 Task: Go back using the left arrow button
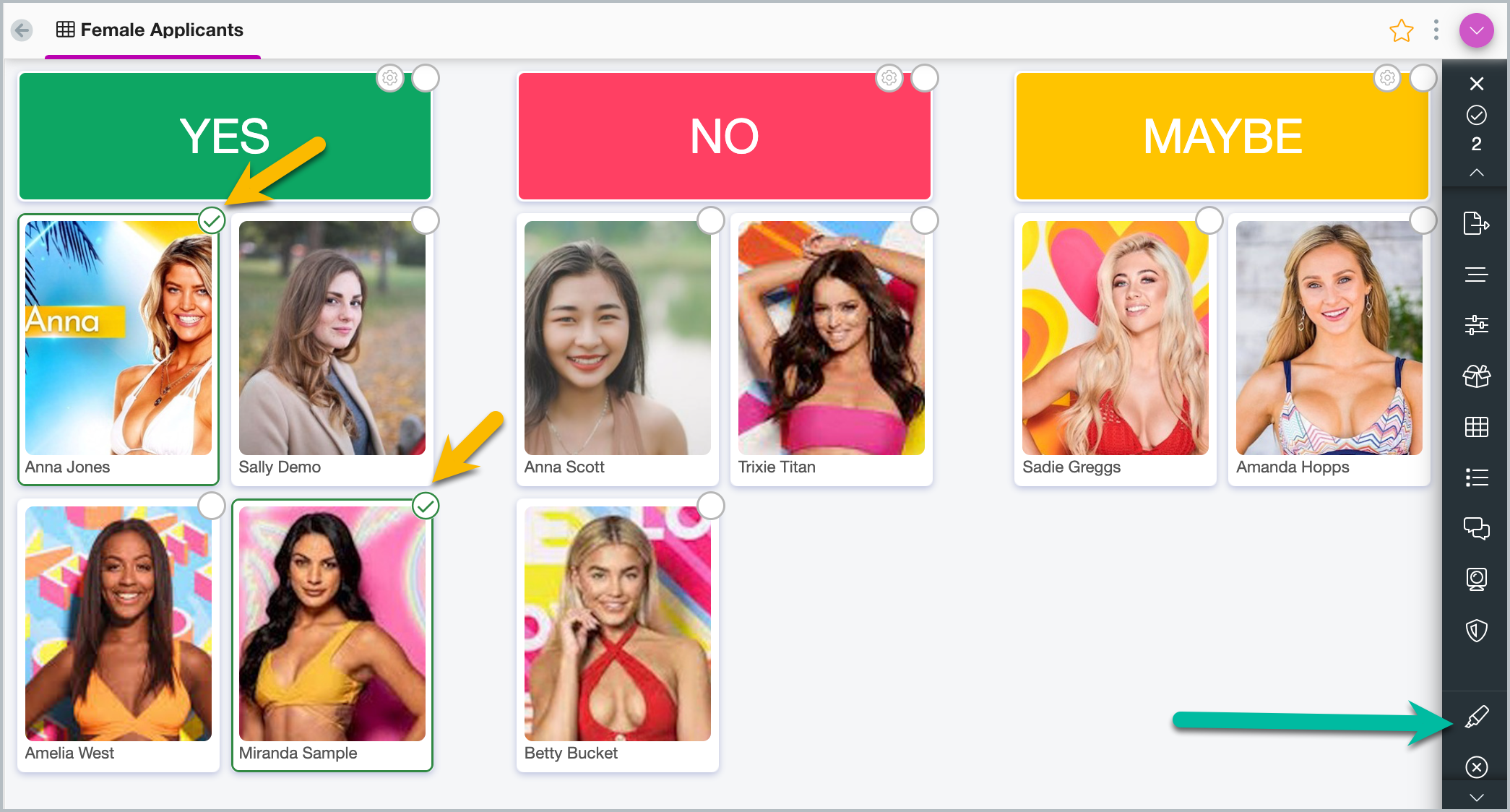click(x=22, y=30)
